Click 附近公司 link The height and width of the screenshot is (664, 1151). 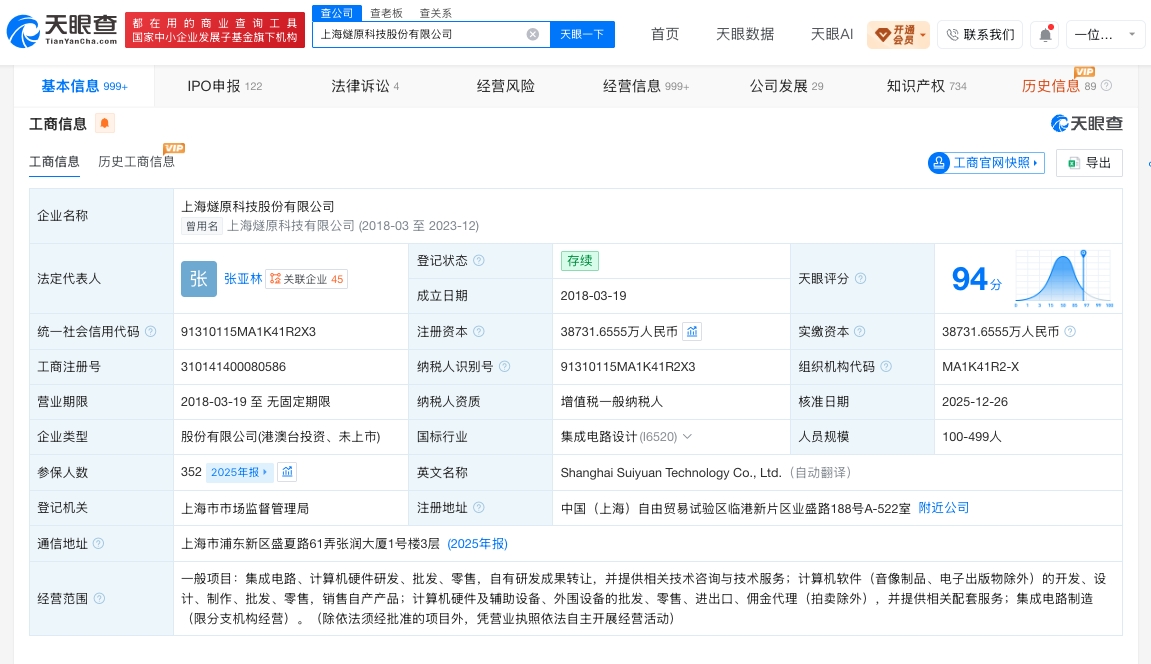[x=944, y=508]
